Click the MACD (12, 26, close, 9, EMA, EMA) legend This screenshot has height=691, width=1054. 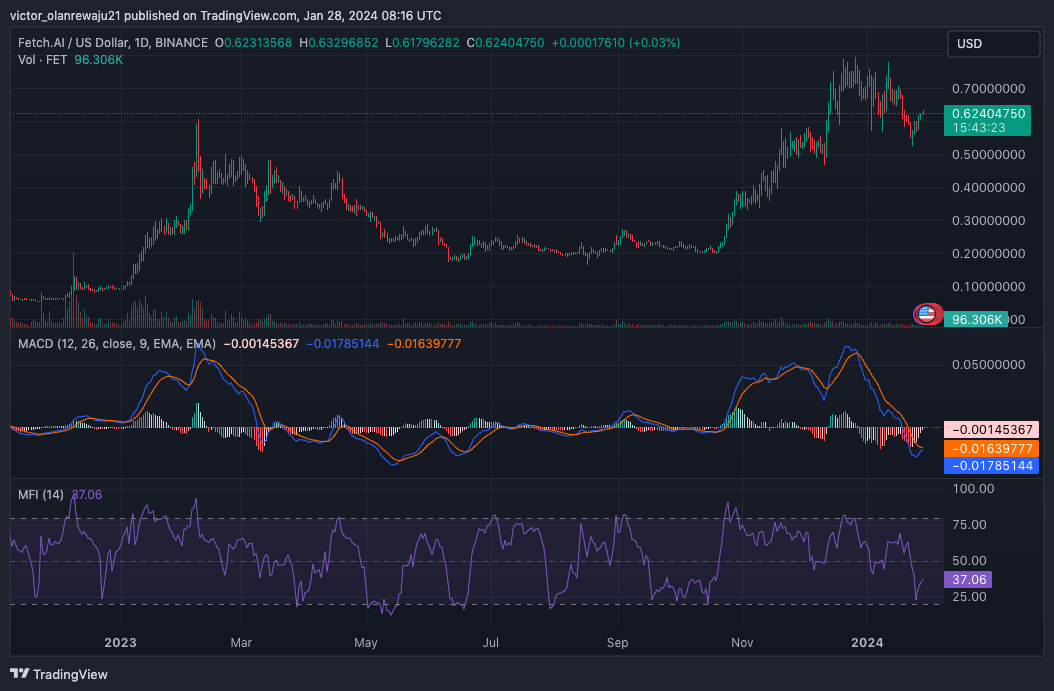[117, 343]
